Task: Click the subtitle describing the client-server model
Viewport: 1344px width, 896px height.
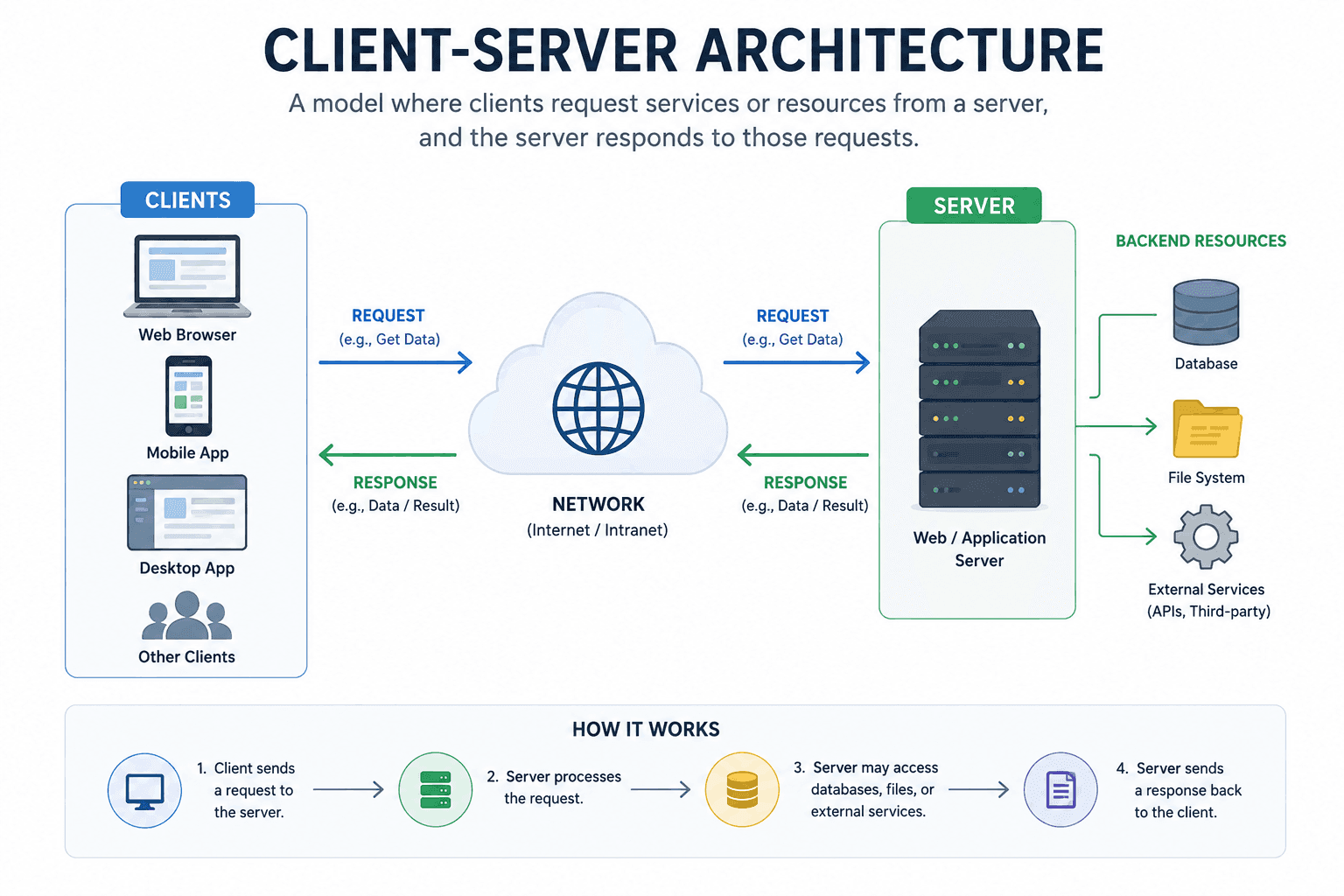Action: [668, 120]
